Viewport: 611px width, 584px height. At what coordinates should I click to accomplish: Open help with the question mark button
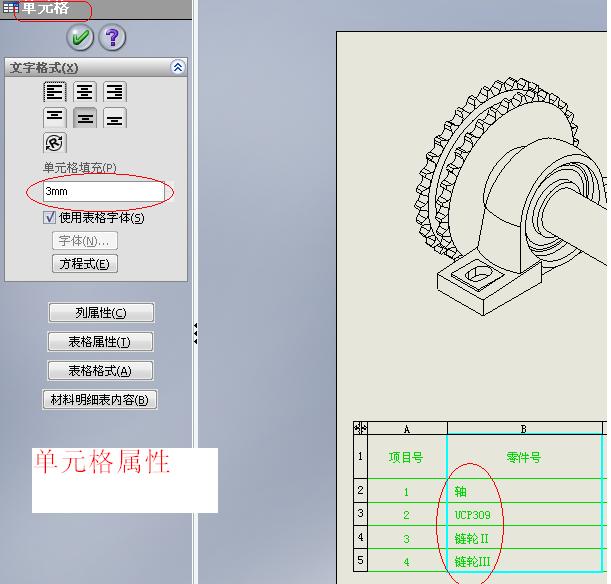112,37
